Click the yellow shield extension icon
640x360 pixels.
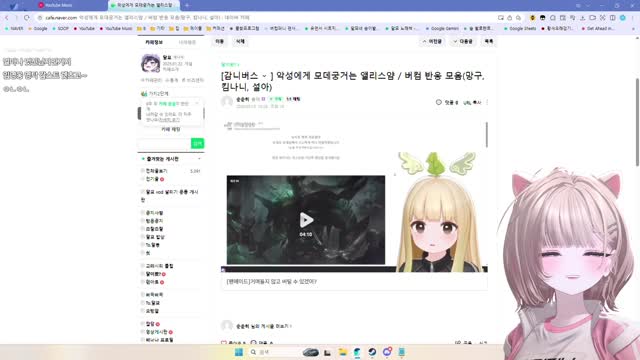(x=532, y=18)
